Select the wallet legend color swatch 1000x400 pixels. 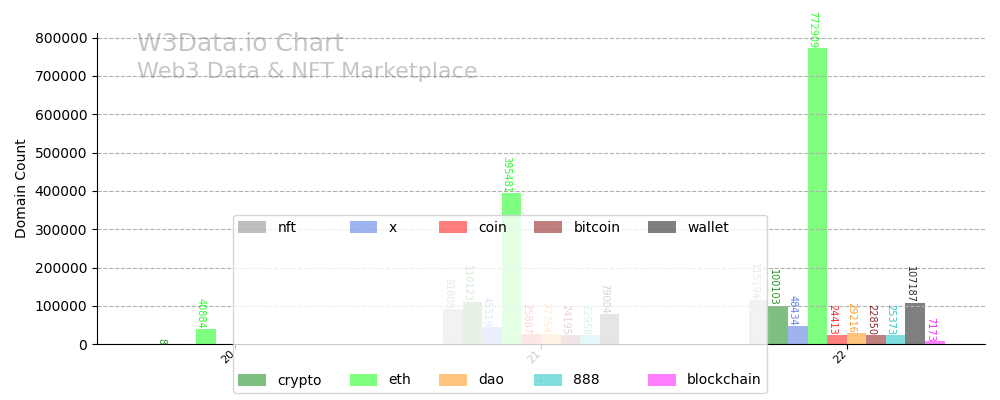point(662,227)
